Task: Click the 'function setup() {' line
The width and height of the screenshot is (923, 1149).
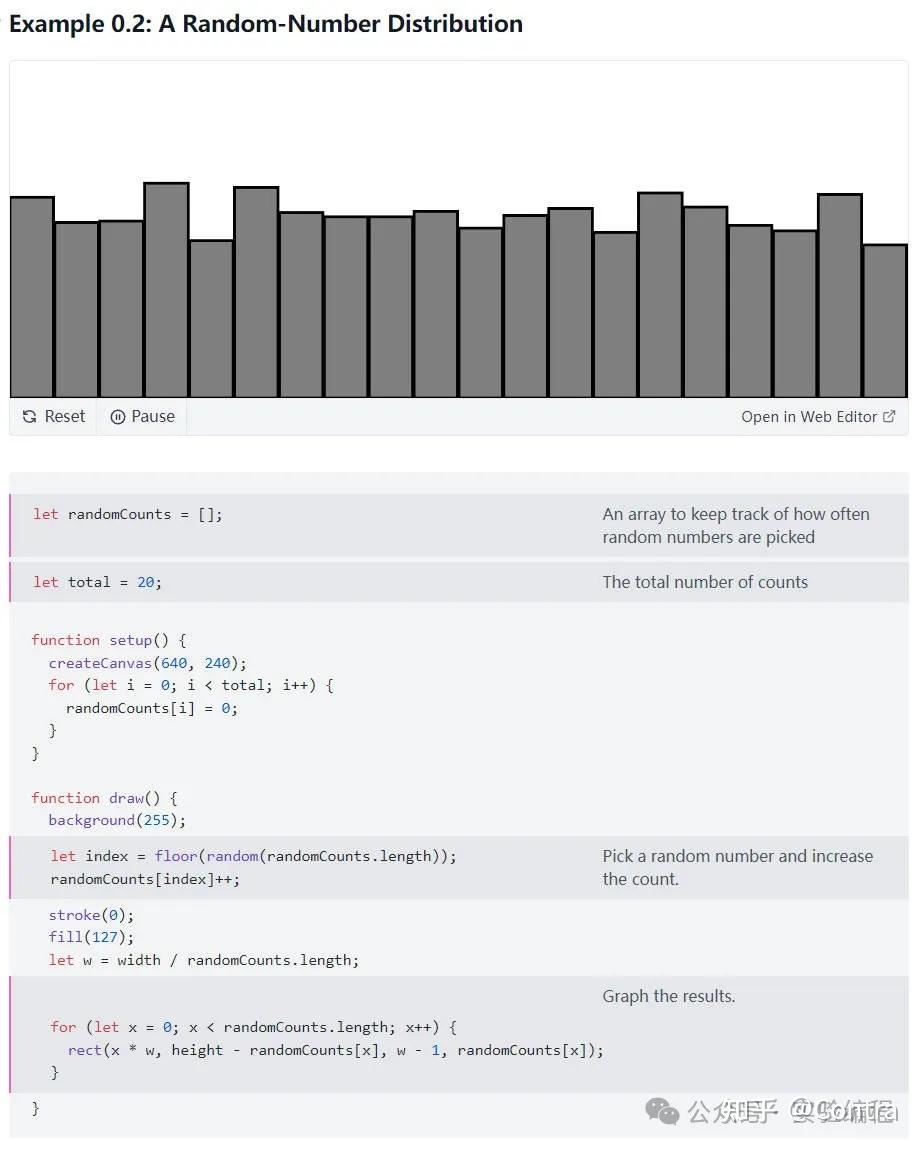Action: click(109, 640)
